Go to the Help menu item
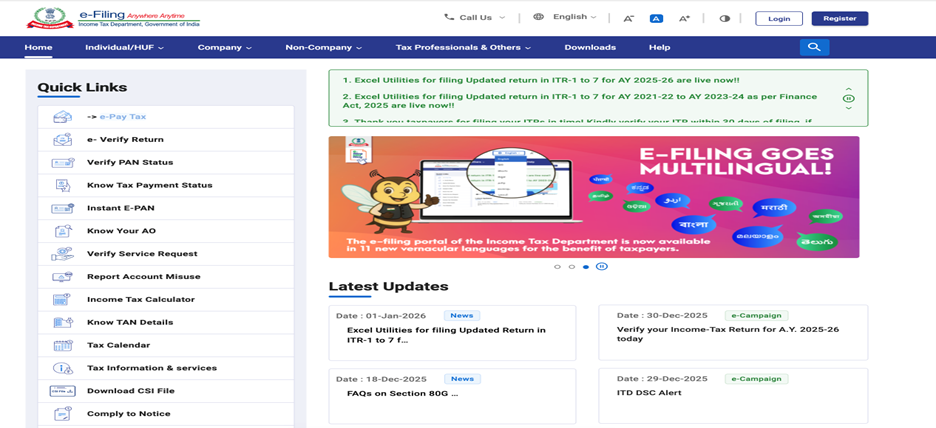 pos(659,47)
